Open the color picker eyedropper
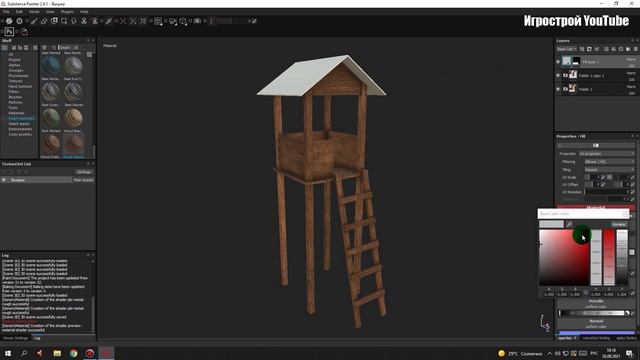 [569, 224]
